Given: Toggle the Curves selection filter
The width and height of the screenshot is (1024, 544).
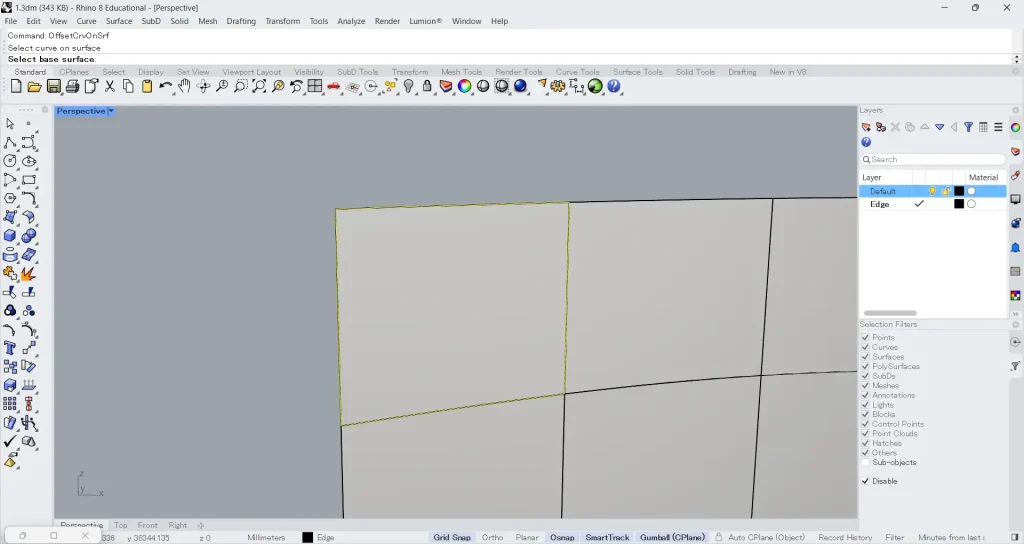Looking at the screenshot, I should pos(865,347).
